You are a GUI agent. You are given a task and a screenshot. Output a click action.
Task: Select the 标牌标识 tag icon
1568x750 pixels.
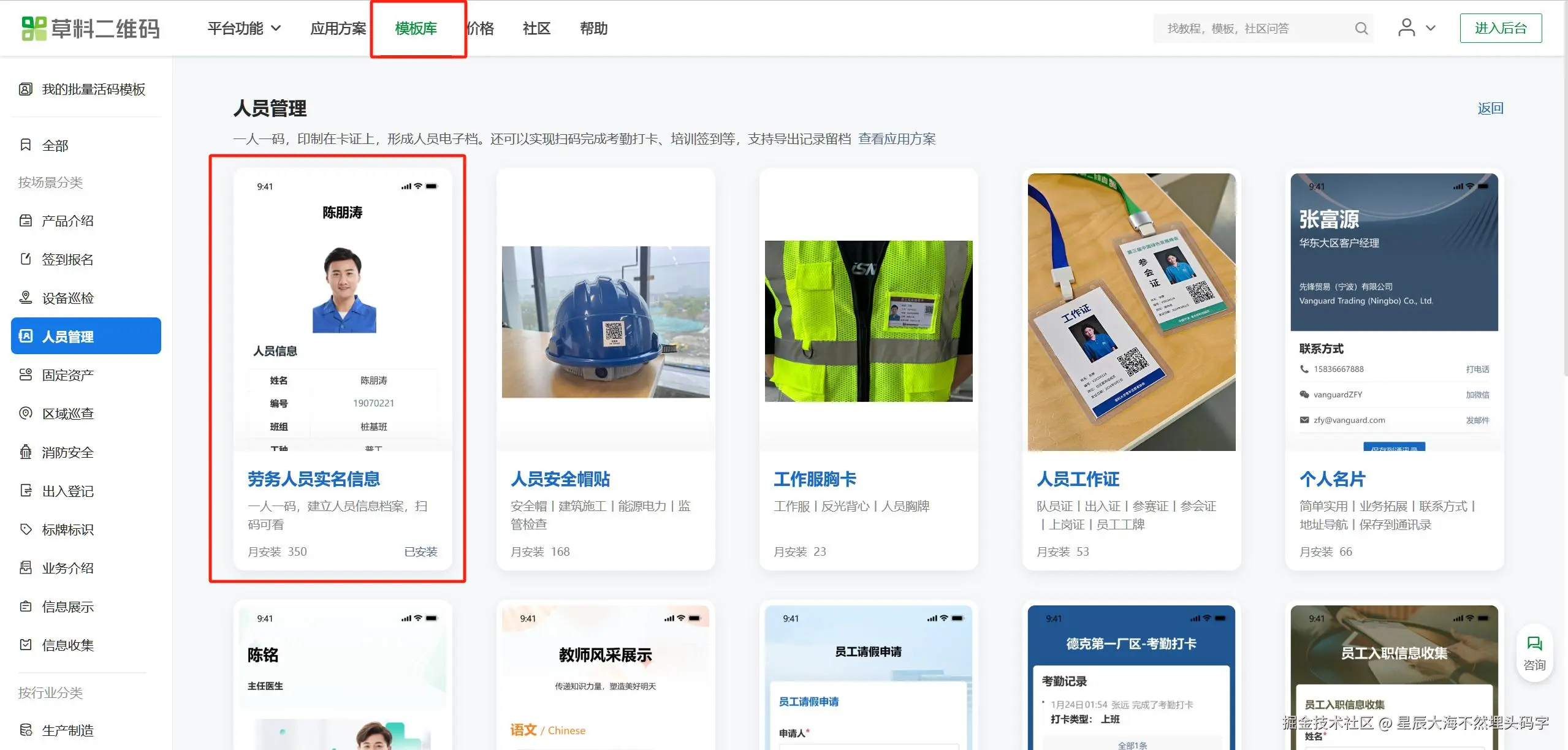coord(26,529)
